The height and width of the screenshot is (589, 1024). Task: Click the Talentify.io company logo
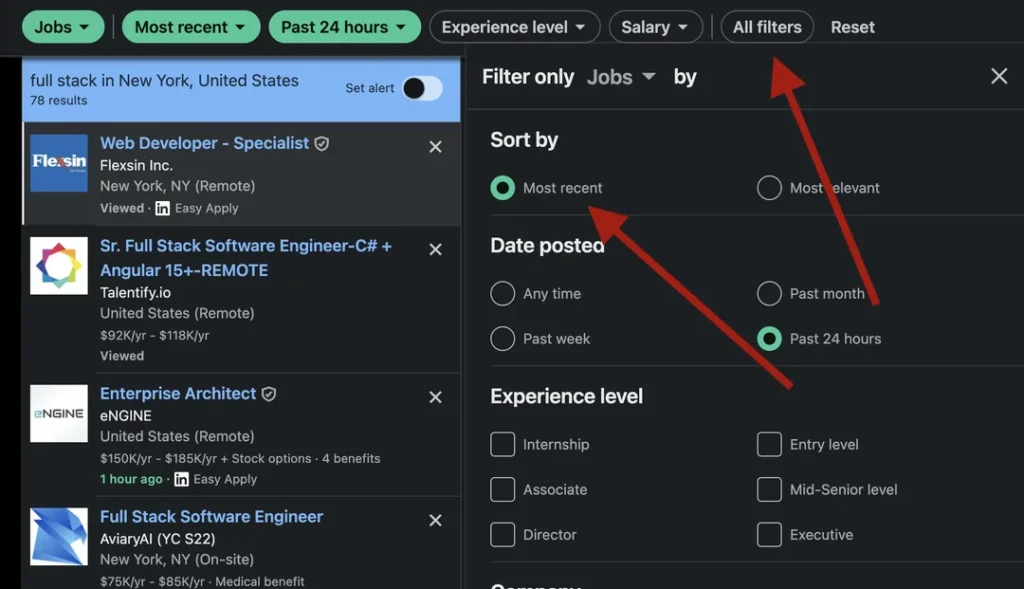point(58,266)
